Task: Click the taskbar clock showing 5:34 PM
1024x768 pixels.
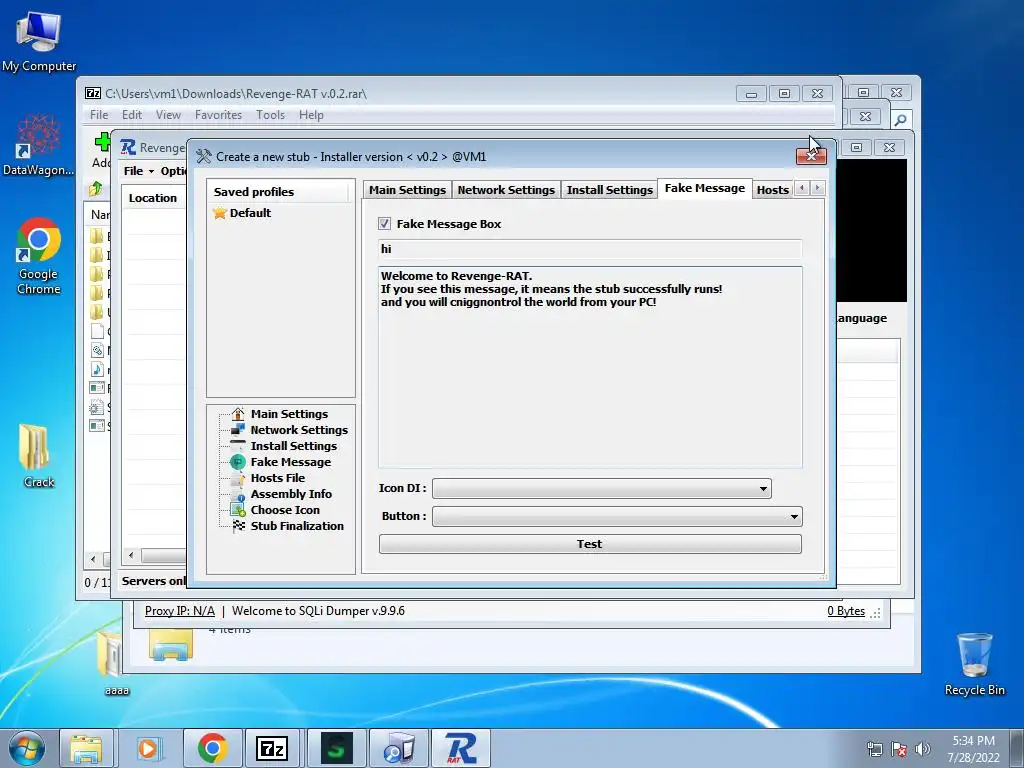Action: 973,749
